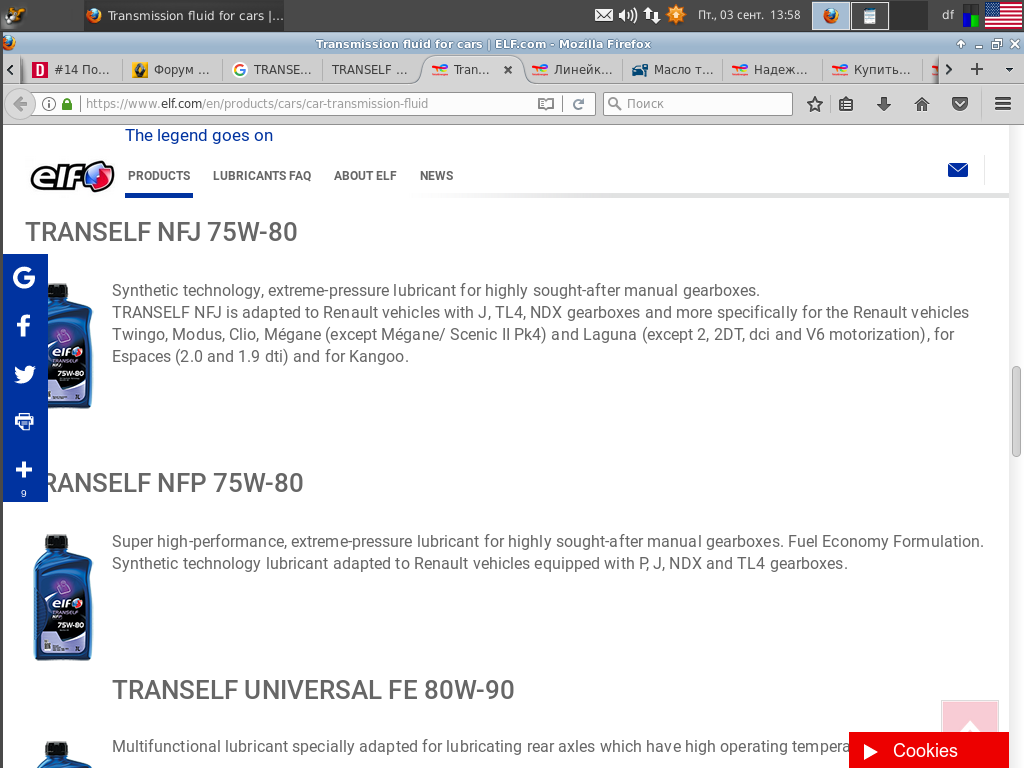Open network connections tray icon
Viewport: 1024px width, 768px height.
pos(652,15)
